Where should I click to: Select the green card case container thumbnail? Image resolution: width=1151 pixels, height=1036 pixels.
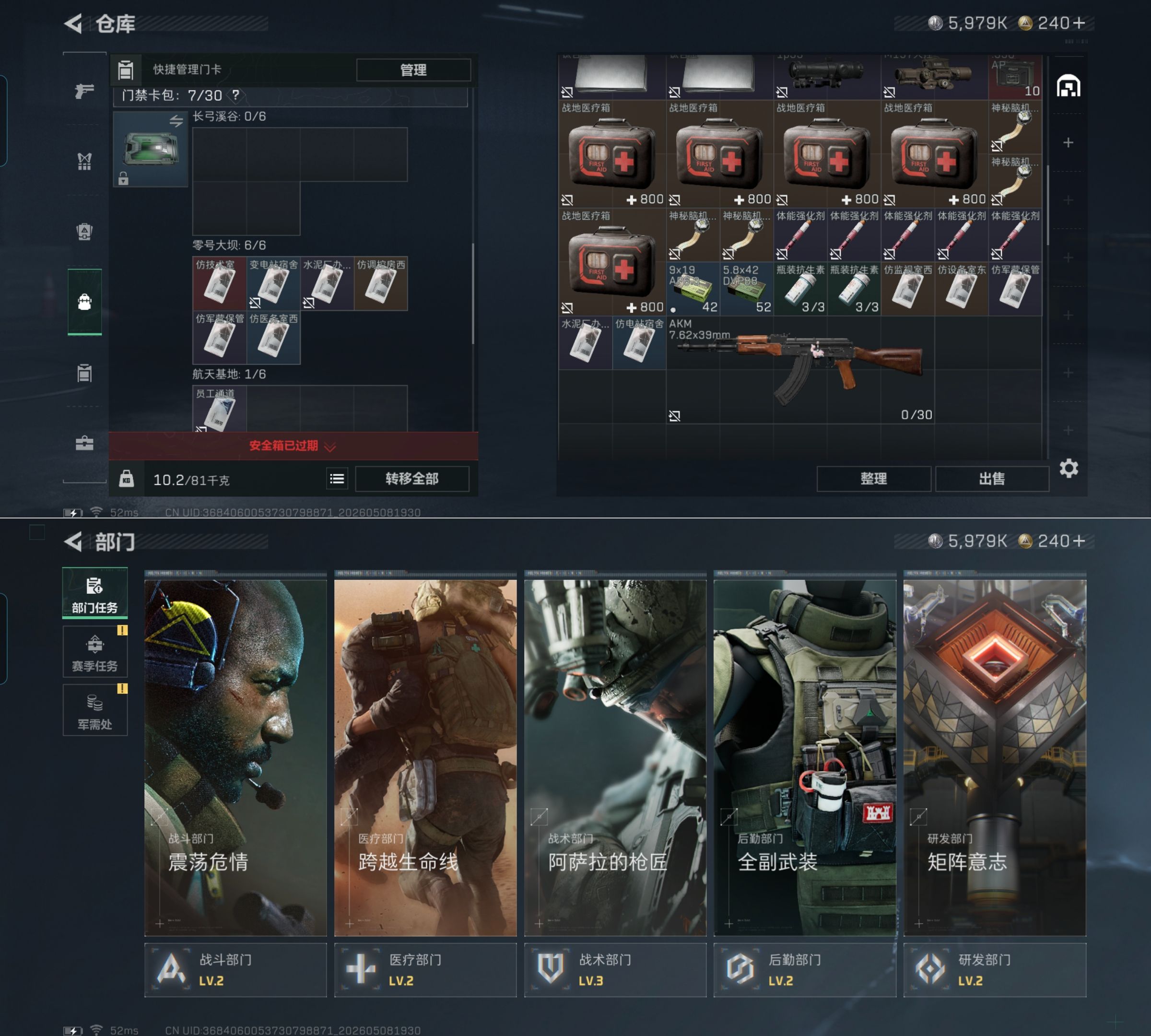pyautogui.click(x=151, y=149)
